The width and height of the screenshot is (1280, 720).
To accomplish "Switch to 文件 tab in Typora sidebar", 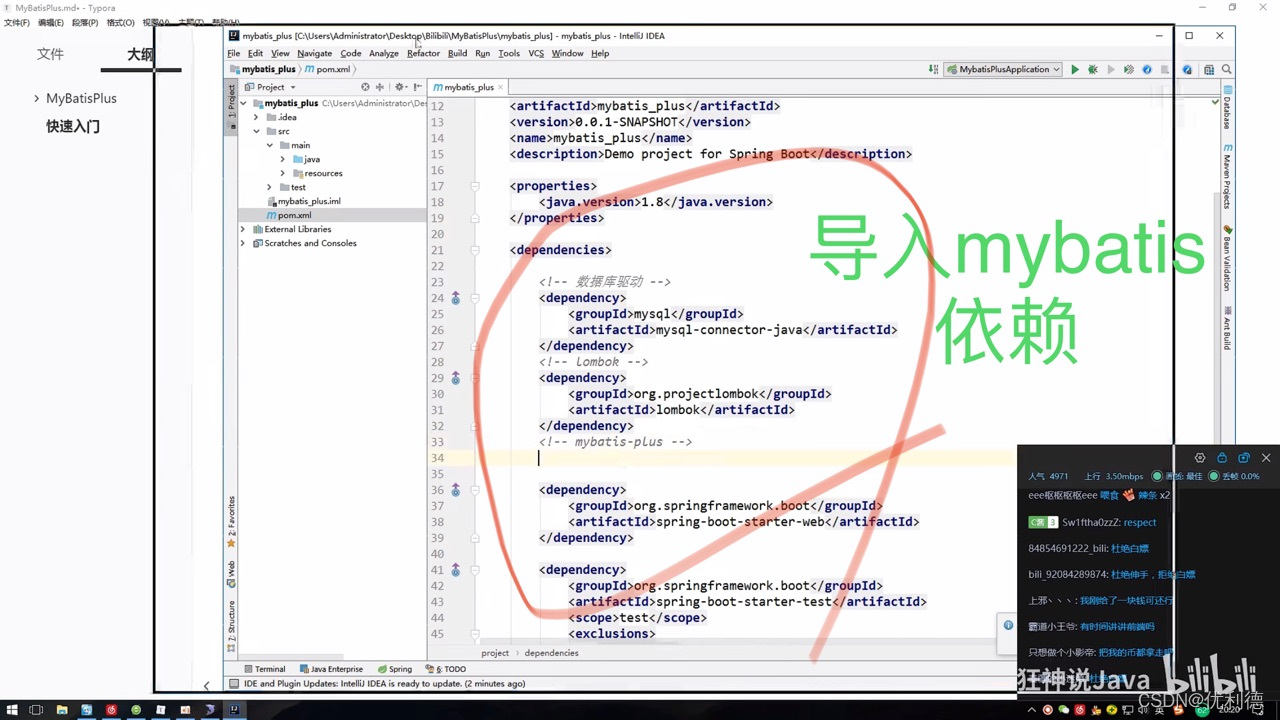I will pos(50,54).
